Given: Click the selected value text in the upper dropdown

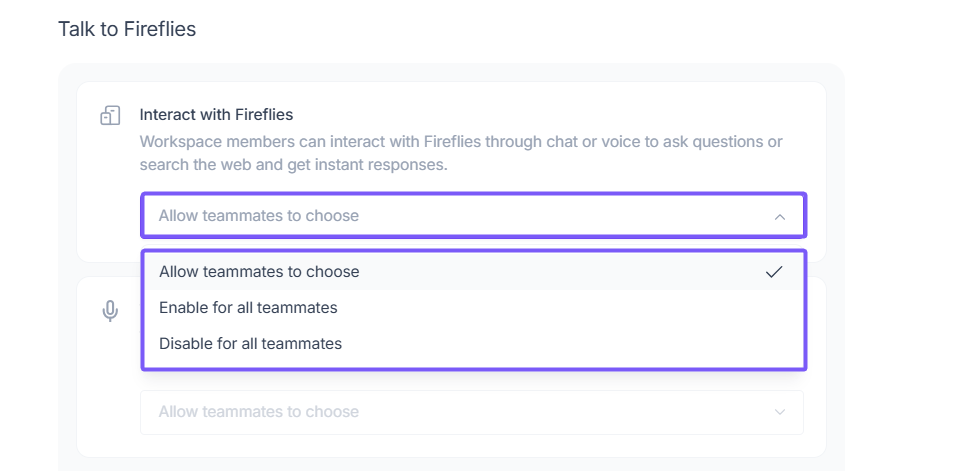Looking at the screenshot, I should 258,216.
